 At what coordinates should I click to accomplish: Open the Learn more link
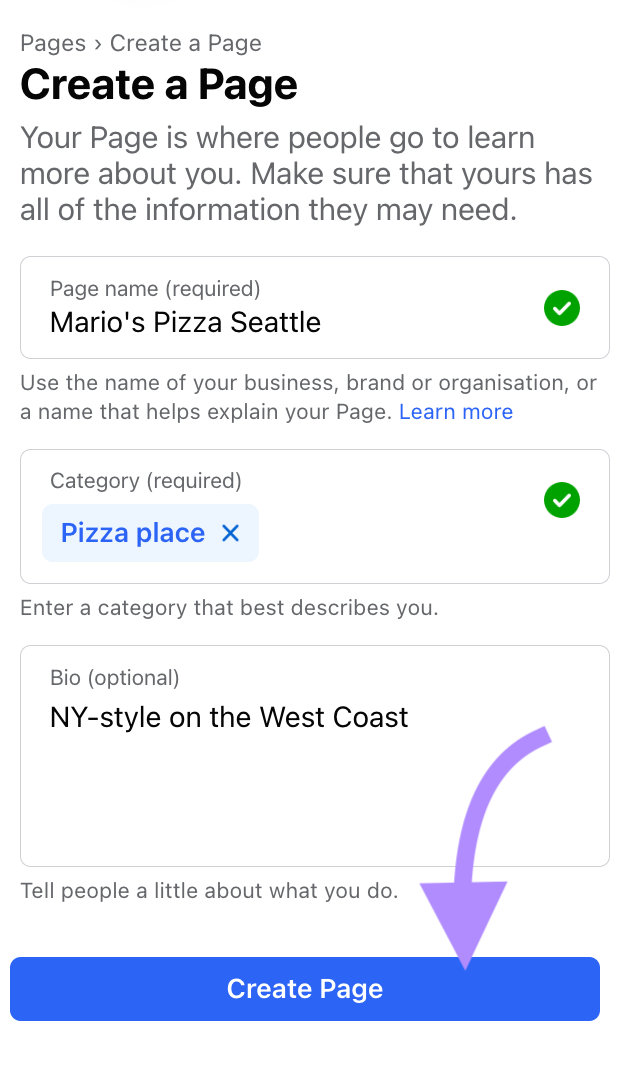[456, 411]
